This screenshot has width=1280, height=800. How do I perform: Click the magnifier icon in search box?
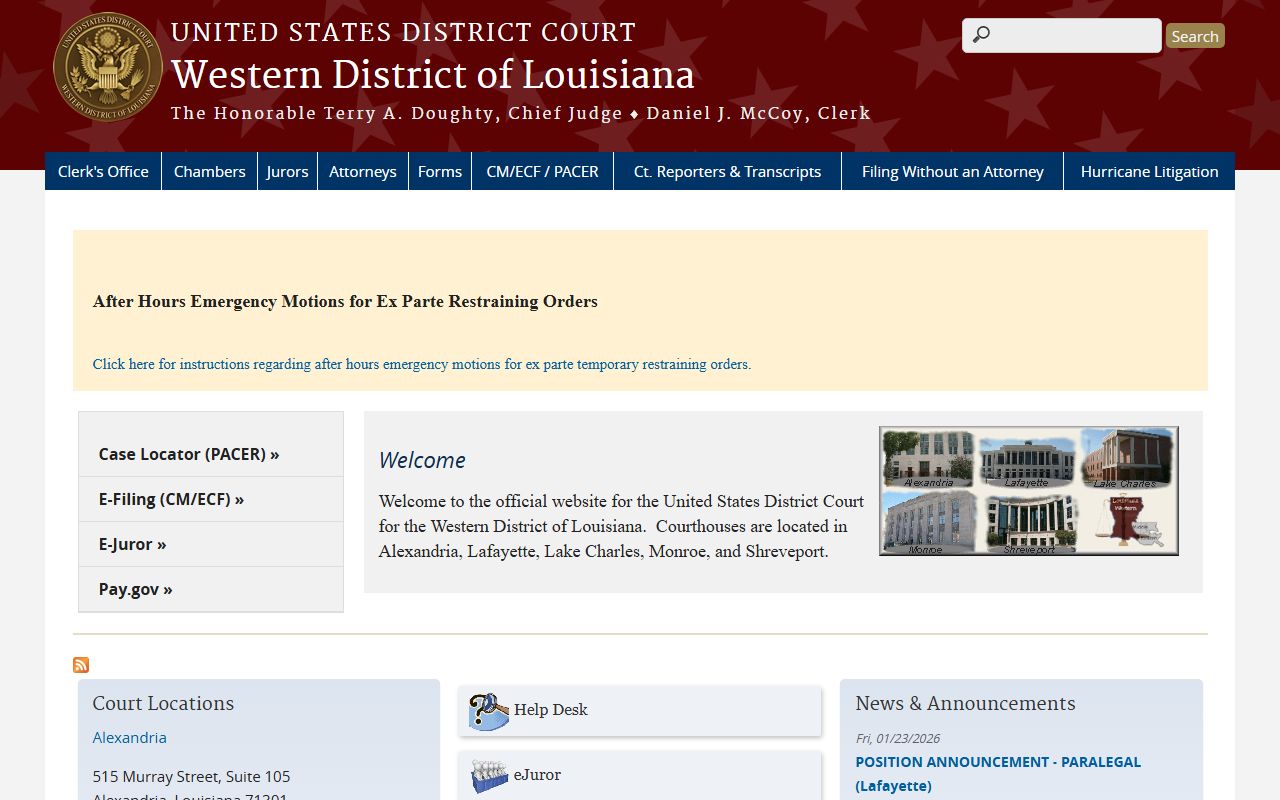(981, 35)
